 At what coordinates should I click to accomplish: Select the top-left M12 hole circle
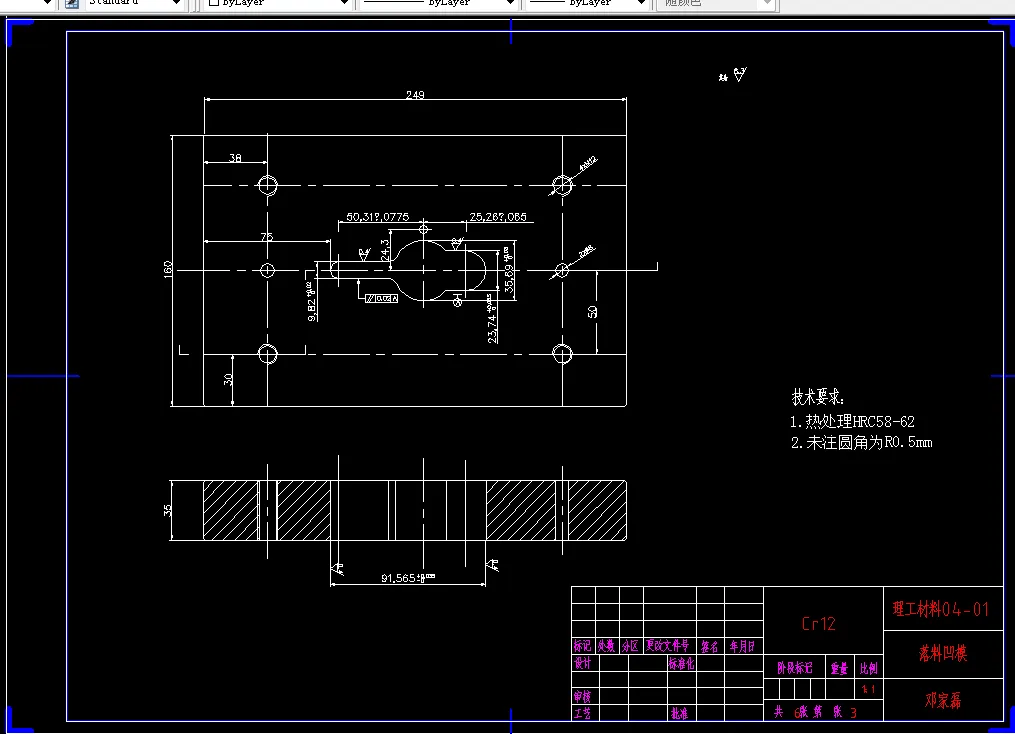(x=267, y=185)
